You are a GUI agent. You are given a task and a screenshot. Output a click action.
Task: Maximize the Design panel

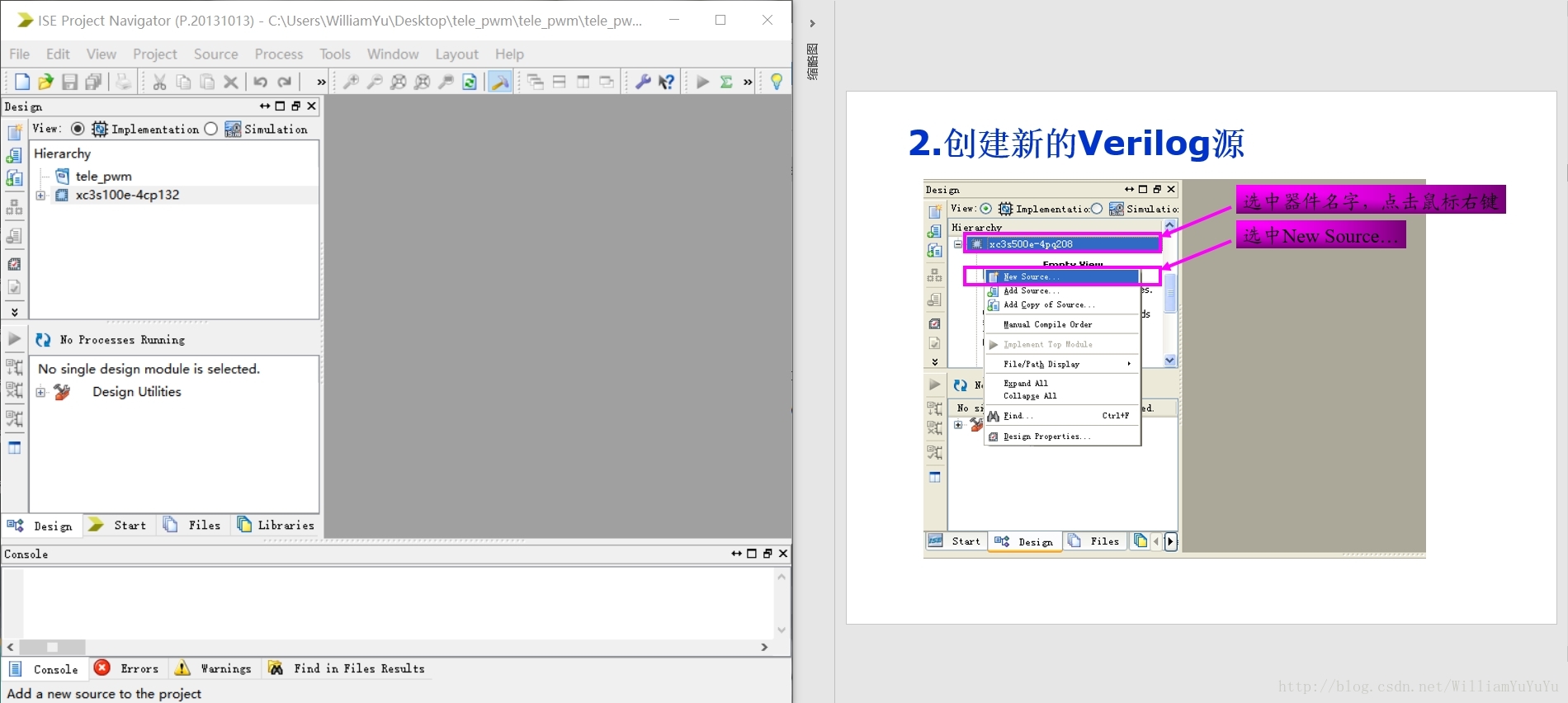point(281,106)
